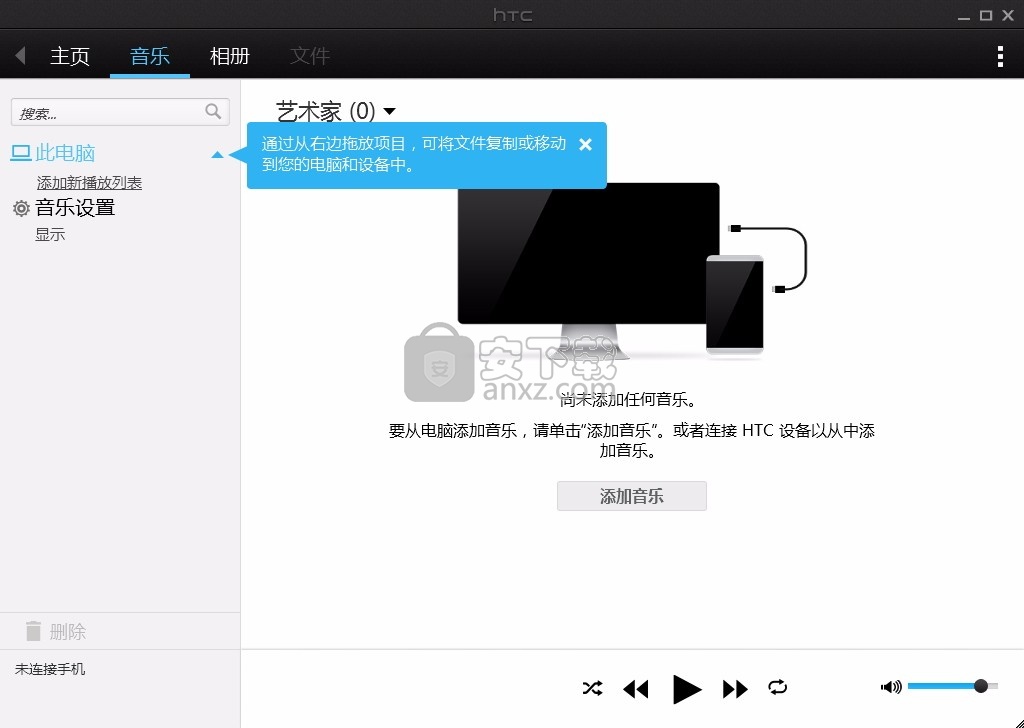Click the 未连接手机 status text
This screenshot has height=728, width=1024.
point(50,669)
